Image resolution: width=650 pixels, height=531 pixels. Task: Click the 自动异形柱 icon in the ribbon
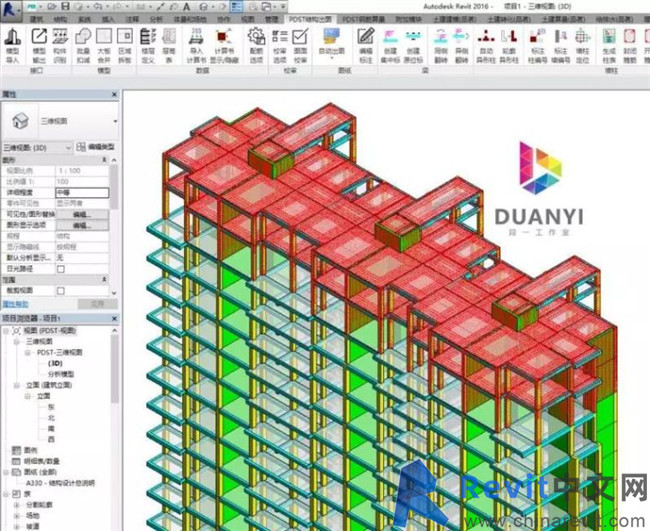[x=485, y=36]
